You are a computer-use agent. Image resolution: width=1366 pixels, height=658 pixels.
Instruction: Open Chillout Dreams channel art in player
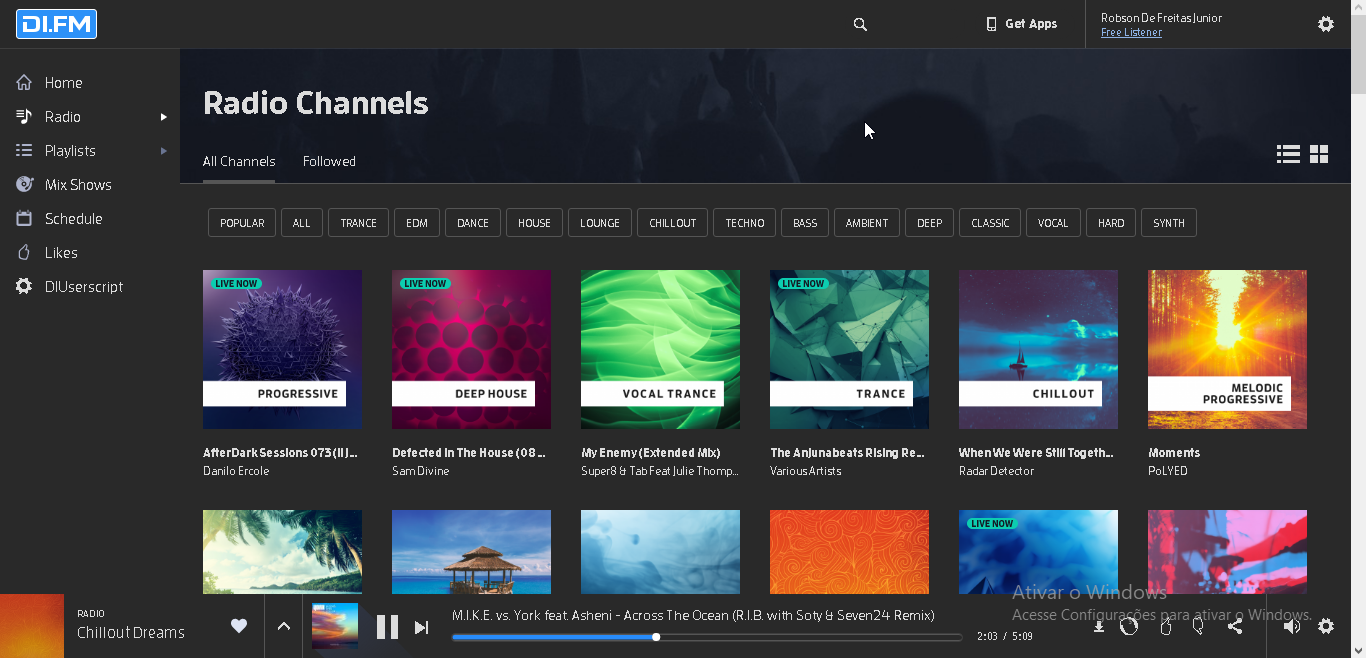(32, 626)
